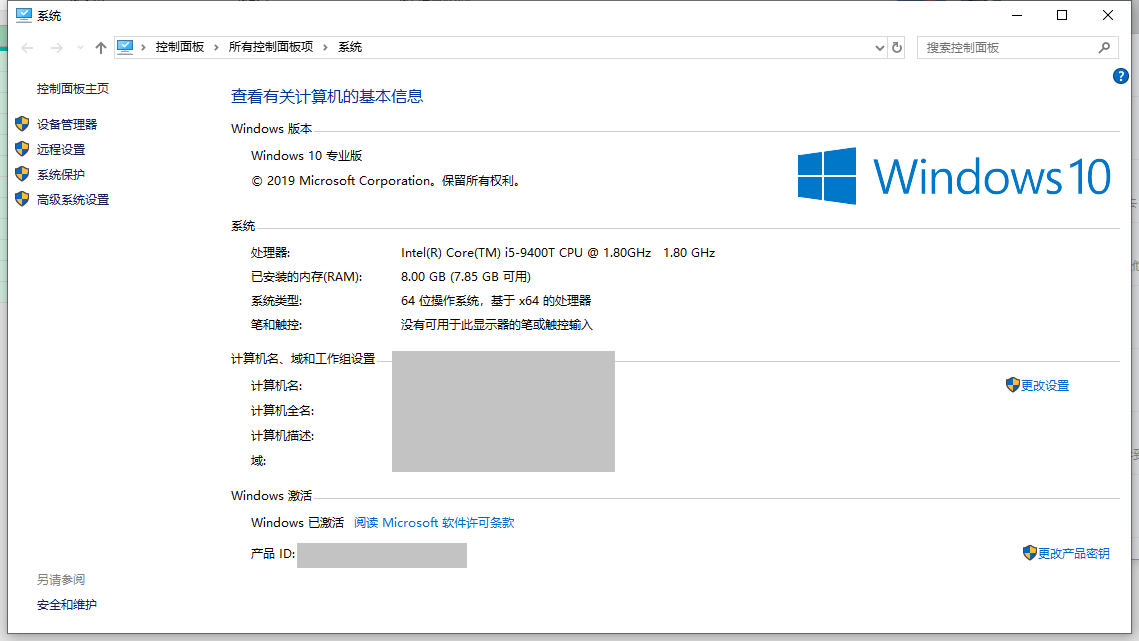This screenshot has height=641, width=1139.
Task: Close the 系统 window
Action: (1107, 15)
